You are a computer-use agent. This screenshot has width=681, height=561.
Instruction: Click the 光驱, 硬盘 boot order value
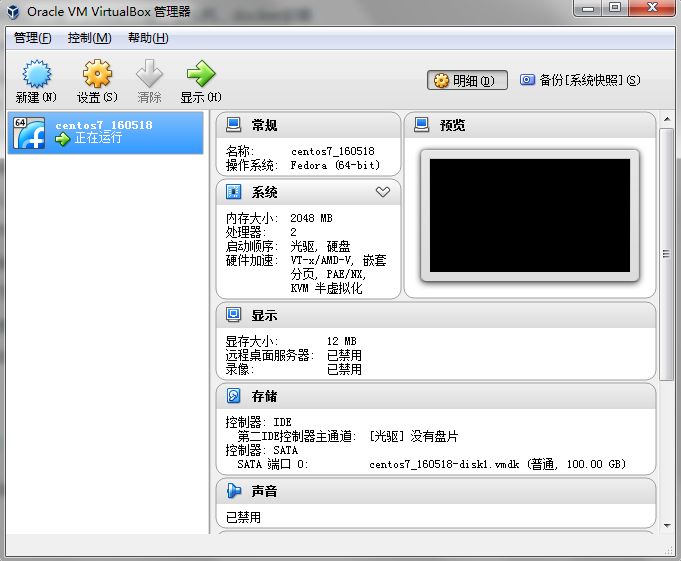[320, 246]
